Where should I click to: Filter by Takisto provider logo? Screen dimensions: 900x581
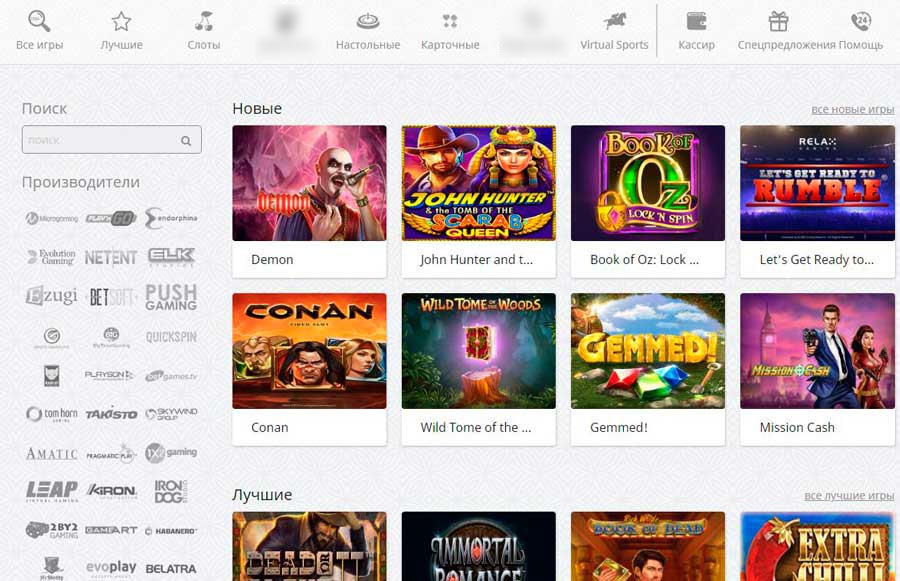pyautogui.click(x=111, y=414)
